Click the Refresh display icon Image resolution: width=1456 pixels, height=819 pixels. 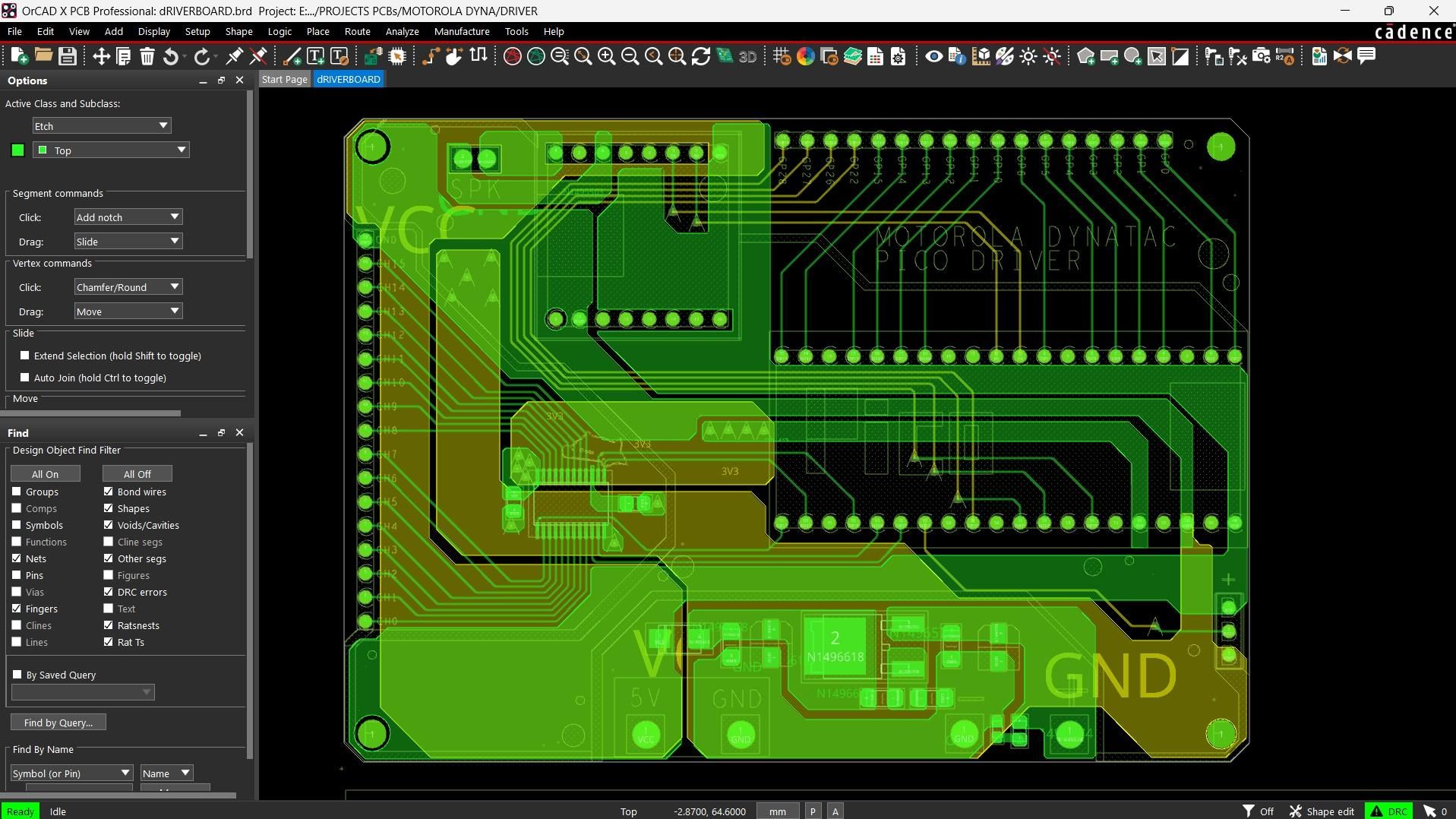[x=701, y=56]
